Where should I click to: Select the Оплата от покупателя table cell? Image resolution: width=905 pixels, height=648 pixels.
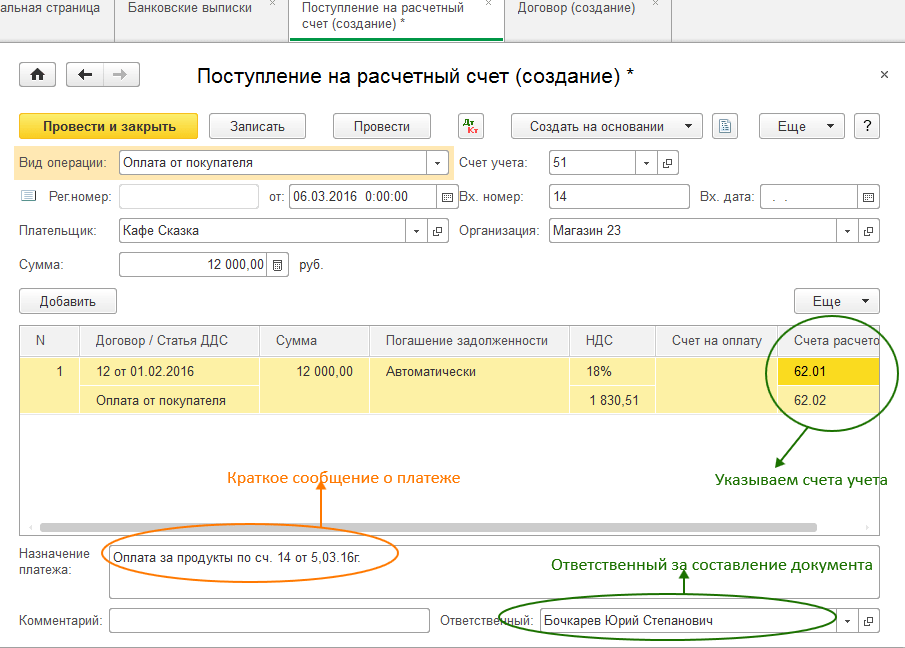coord(169,400)
